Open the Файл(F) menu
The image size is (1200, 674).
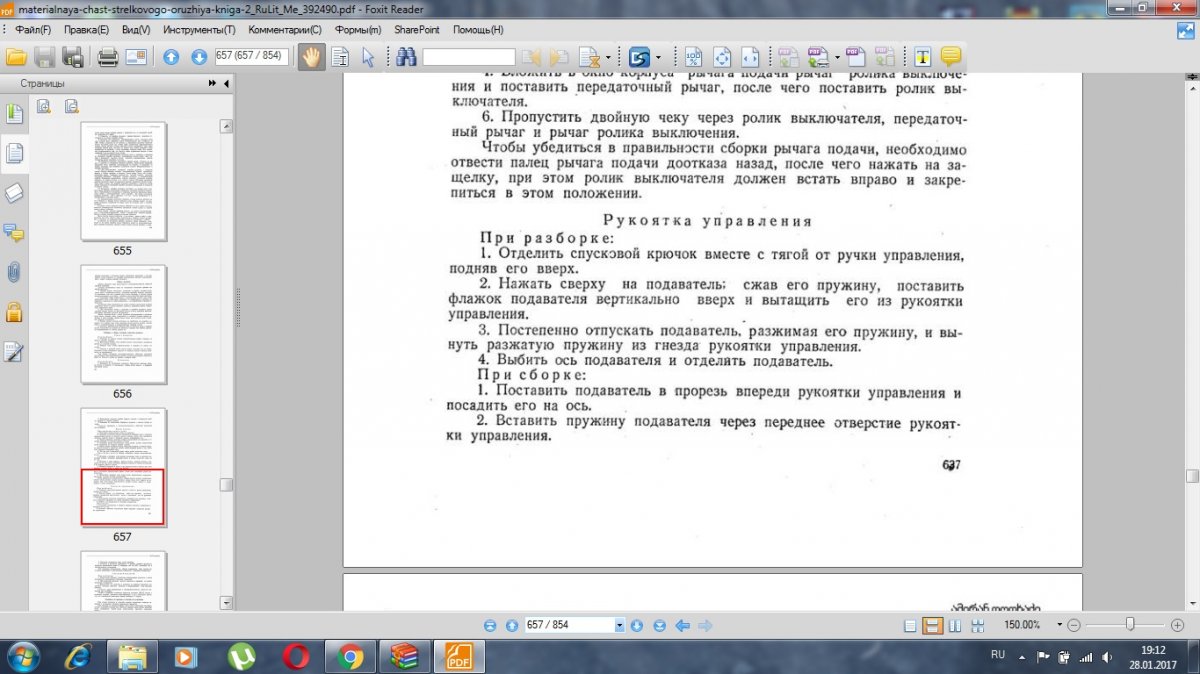(x=33, y=30)
